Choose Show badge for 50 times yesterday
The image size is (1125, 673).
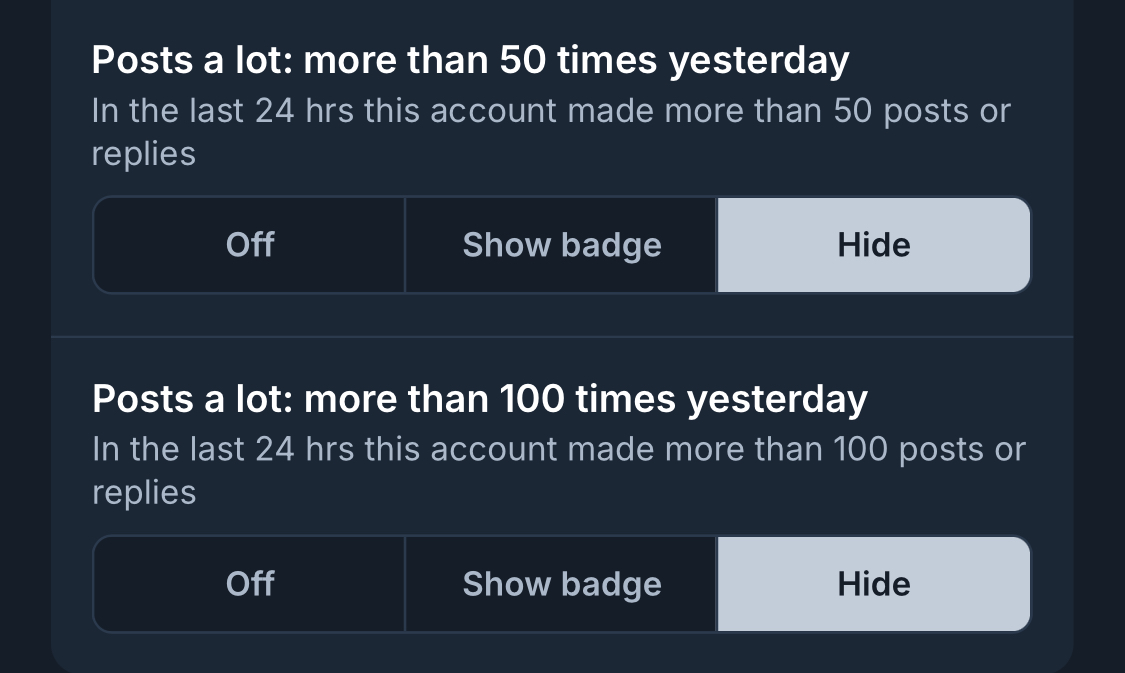[x=561, y=245]
